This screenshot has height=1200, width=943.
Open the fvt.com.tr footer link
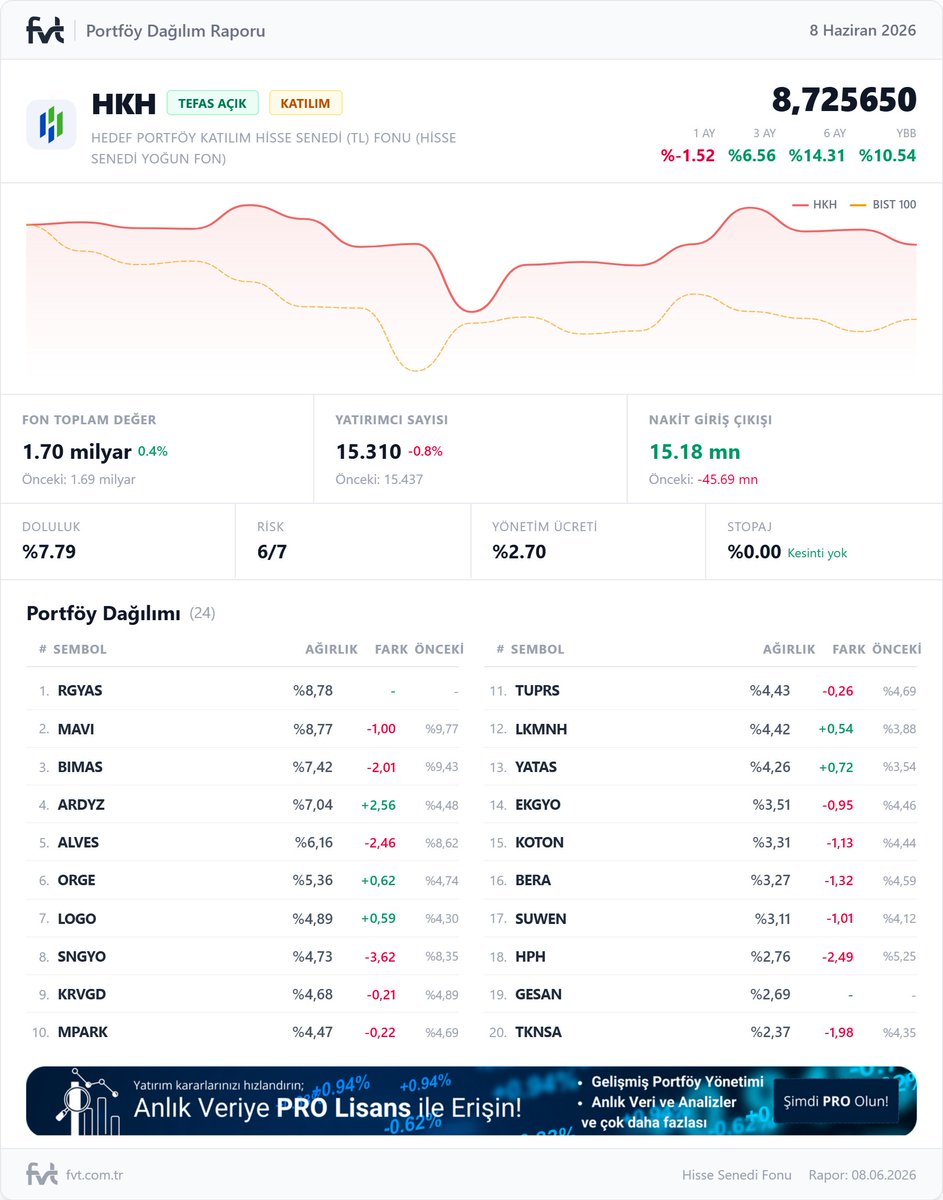94,1175
